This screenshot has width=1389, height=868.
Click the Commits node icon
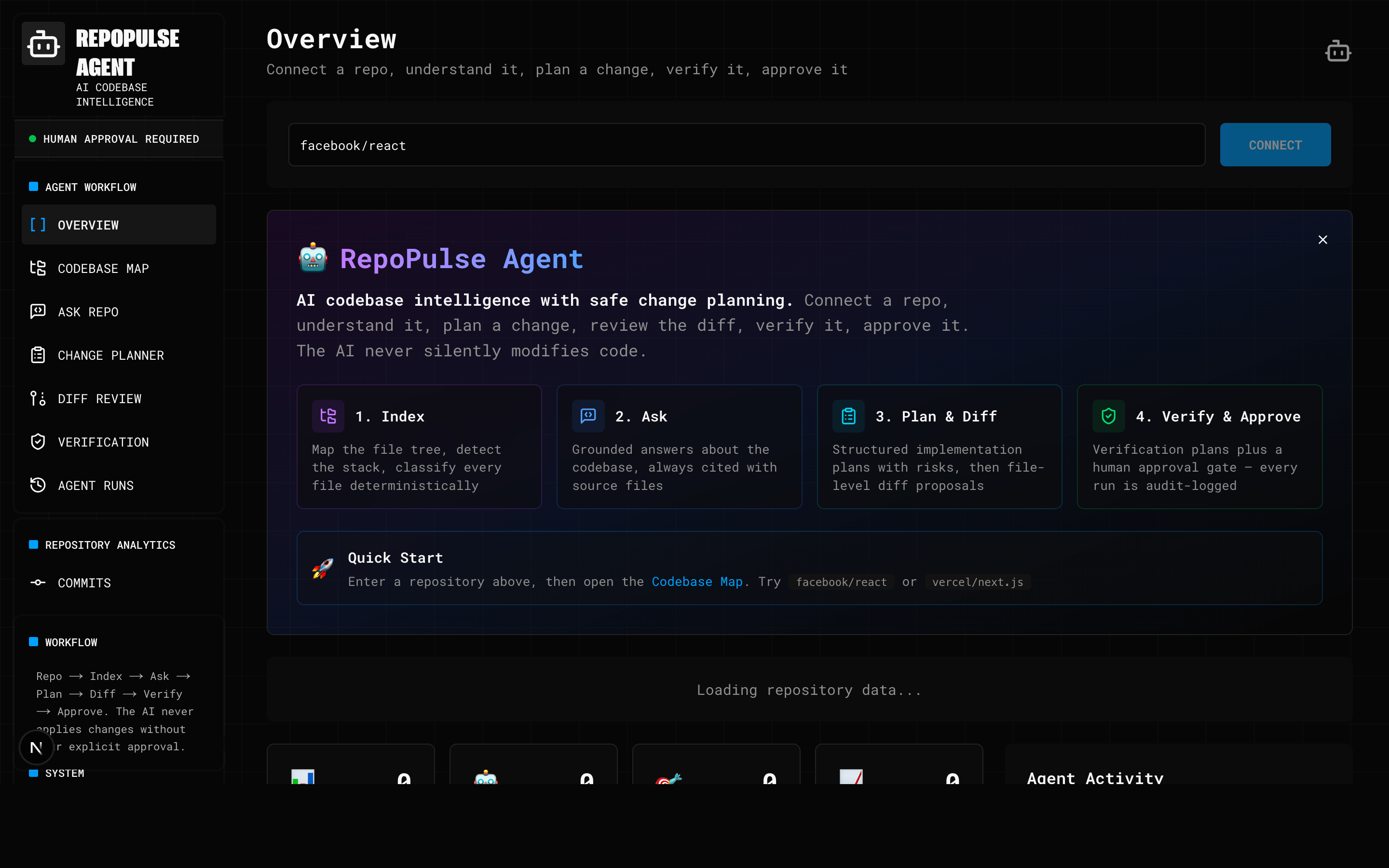click(x=38, y=582)
